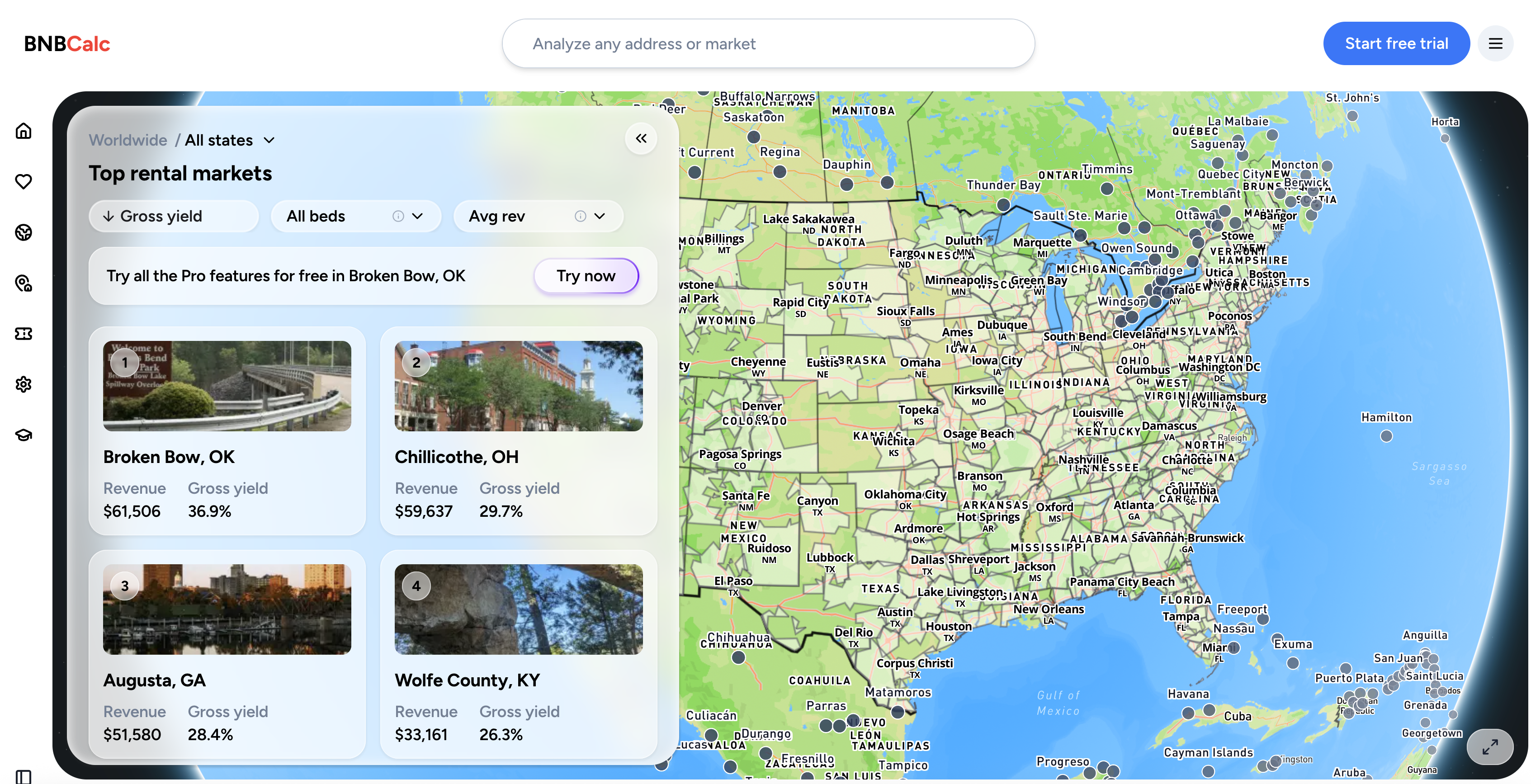1531x784 pixels.
Task: Click Wolfe County revenue $33,161
Action: pos(421,735)
